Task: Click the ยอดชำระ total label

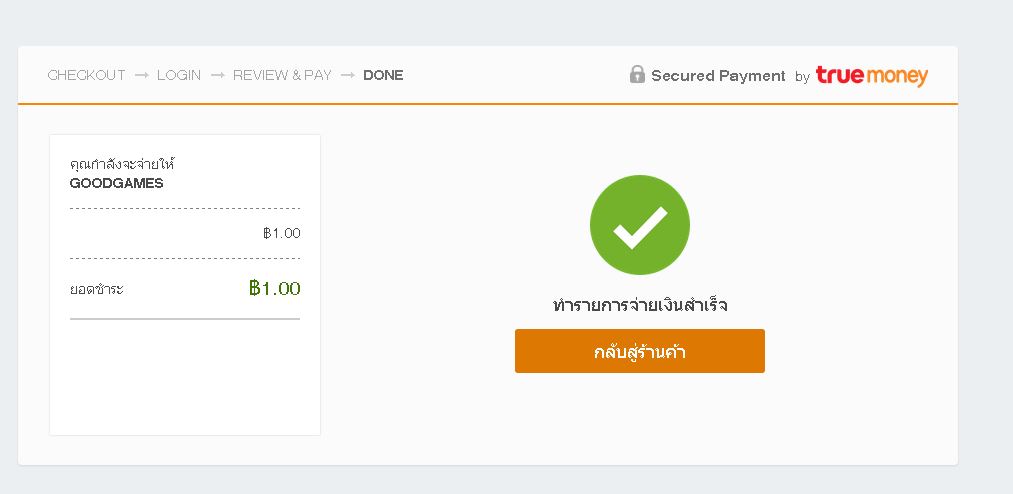Action: click(x=96, y=289)
